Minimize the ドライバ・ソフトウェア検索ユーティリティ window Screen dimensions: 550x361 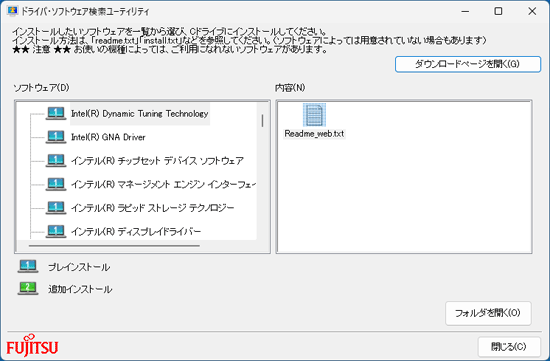(x=465, y=11)
